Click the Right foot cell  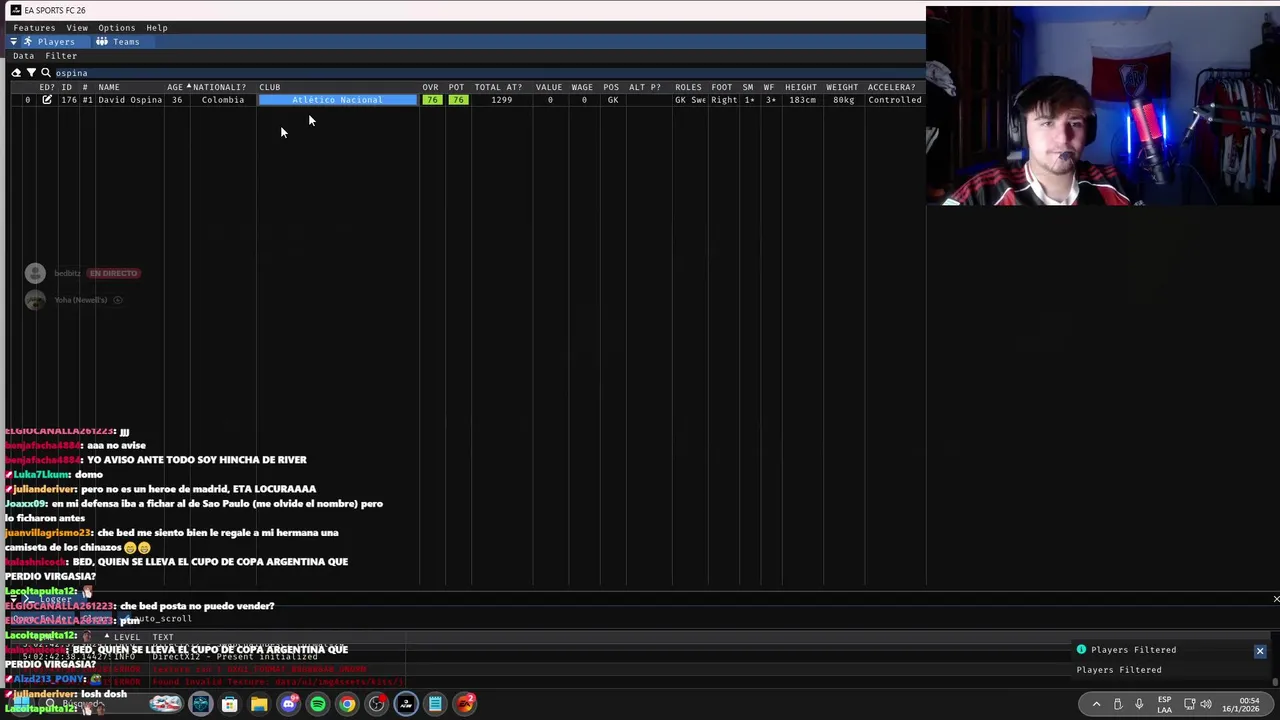point(724,100)
